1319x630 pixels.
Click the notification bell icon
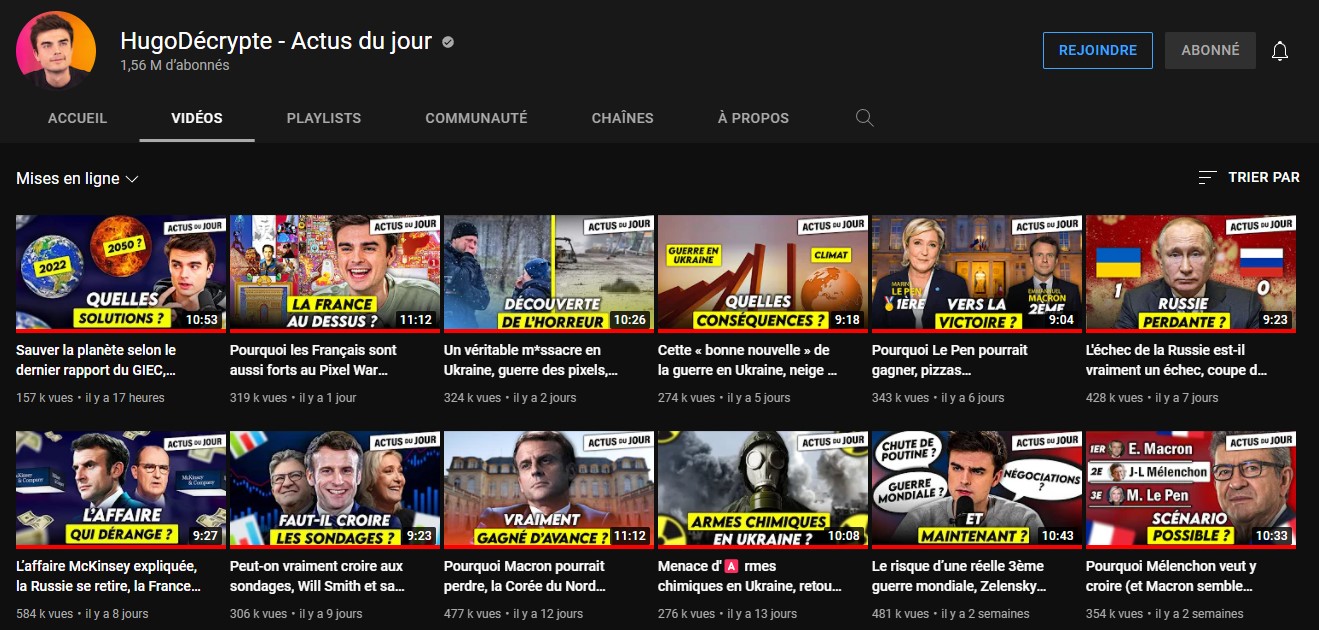point(1280,51)
